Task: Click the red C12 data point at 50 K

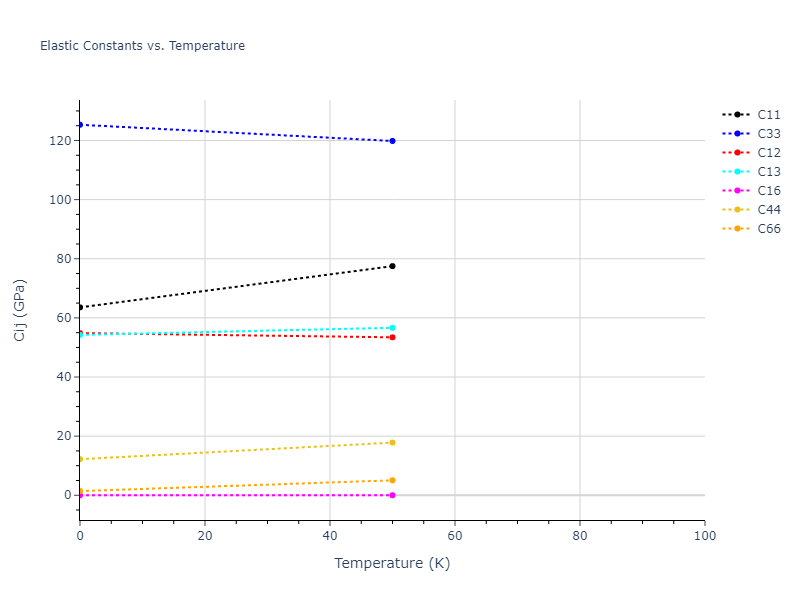Action: click(392, 337)
